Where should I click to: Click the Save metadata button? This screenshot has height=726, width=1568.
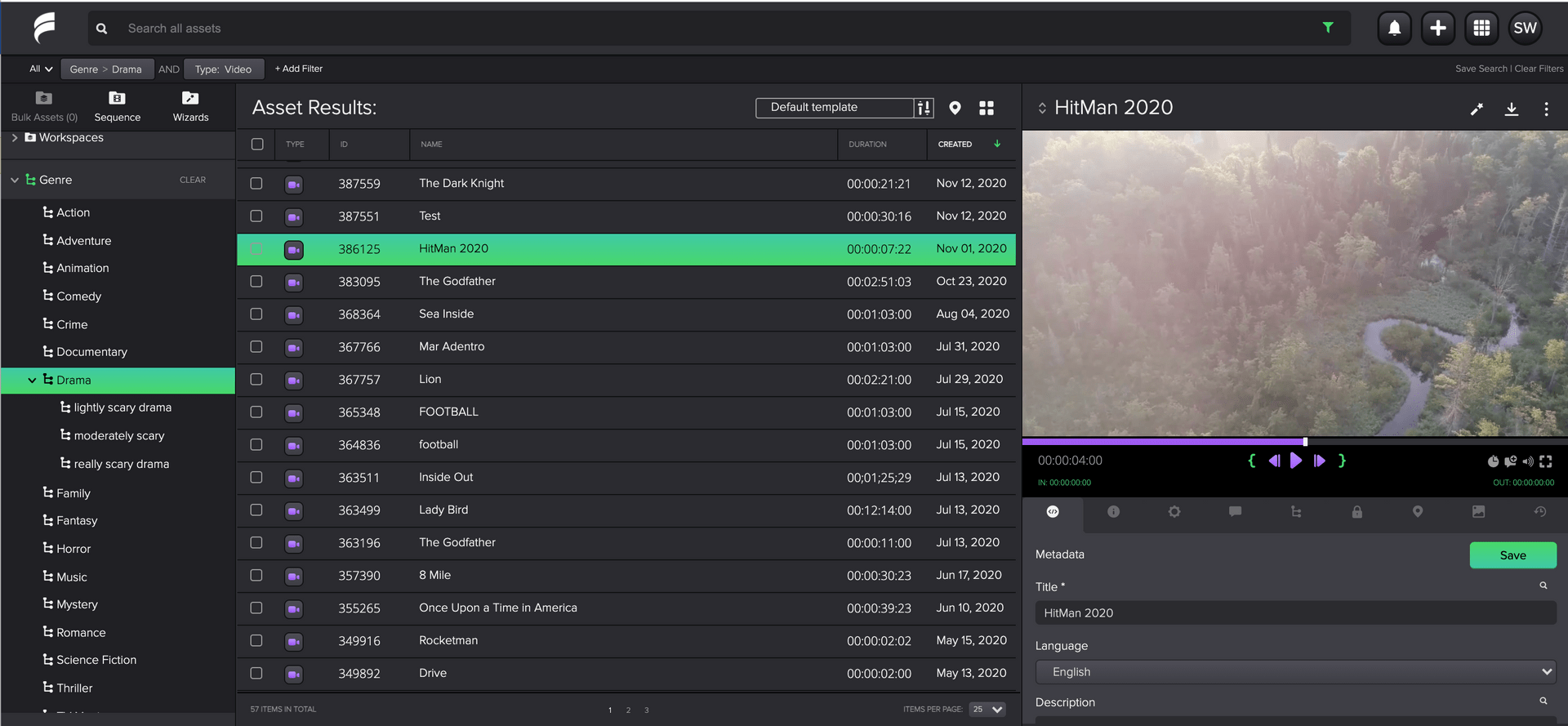click(x=1512, y=555)
